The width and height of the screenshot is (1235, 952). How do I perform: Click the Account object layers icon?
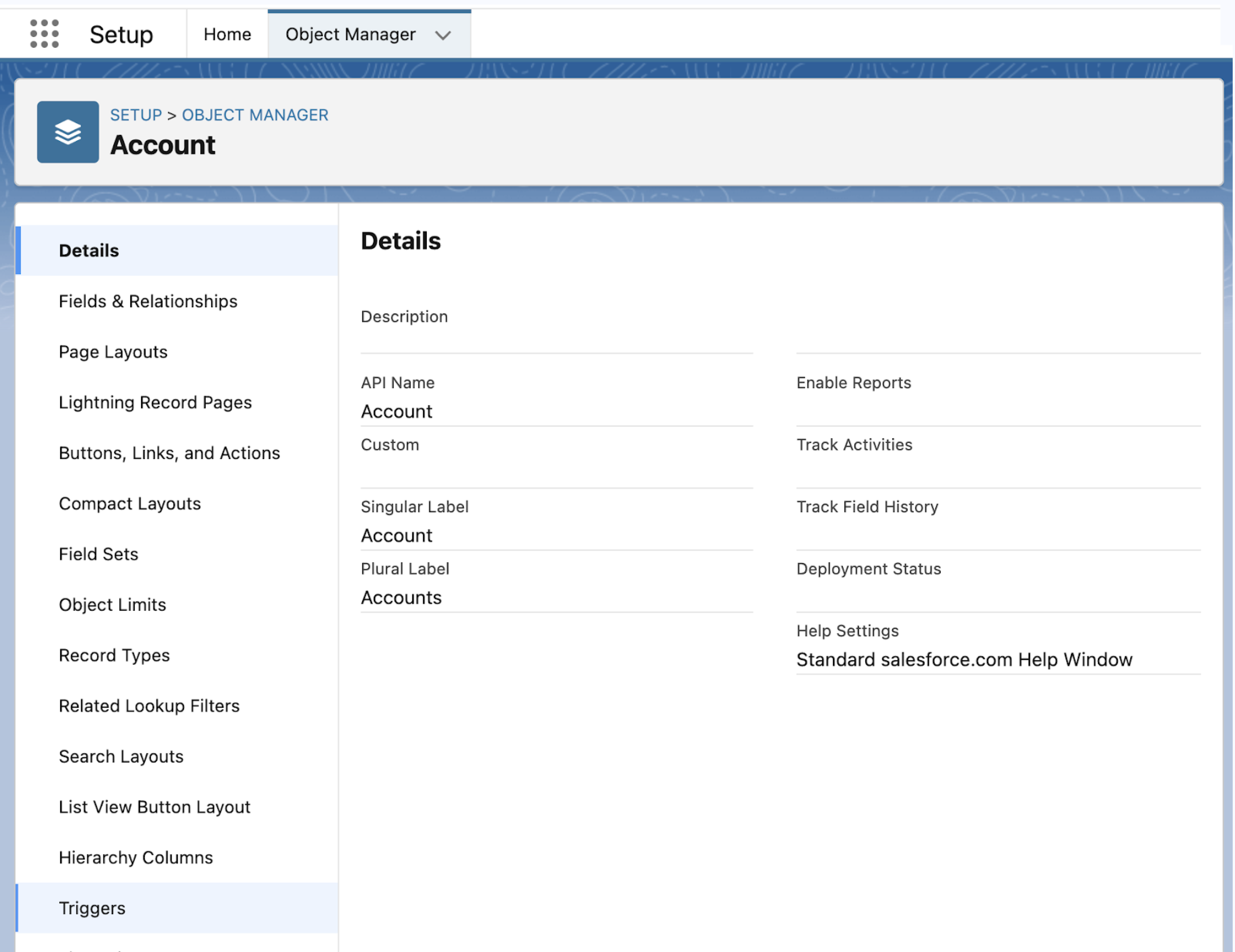click(68, 132)
